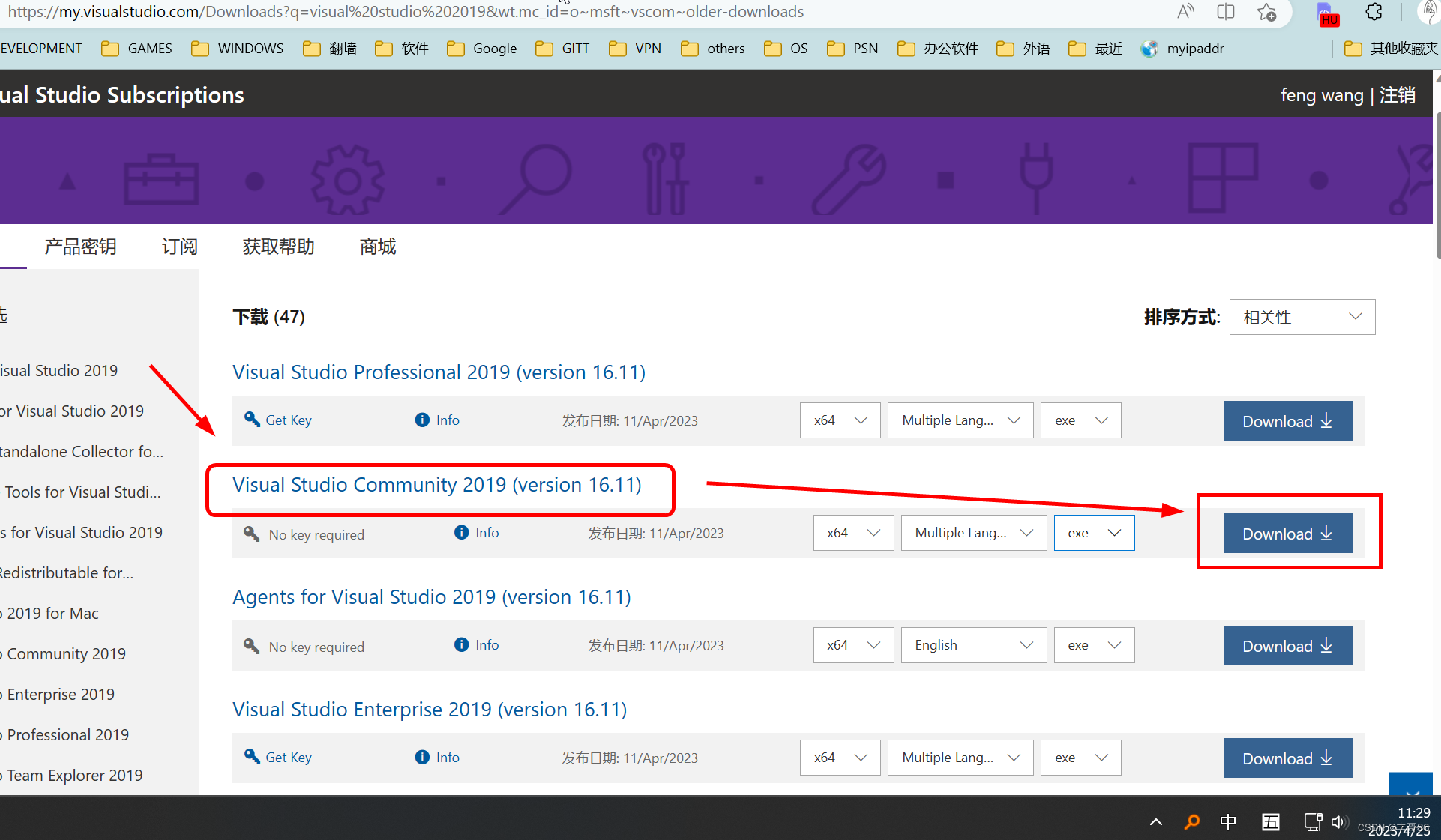
Task: Switch to 订阅 tab
Action: coord(180,247)
